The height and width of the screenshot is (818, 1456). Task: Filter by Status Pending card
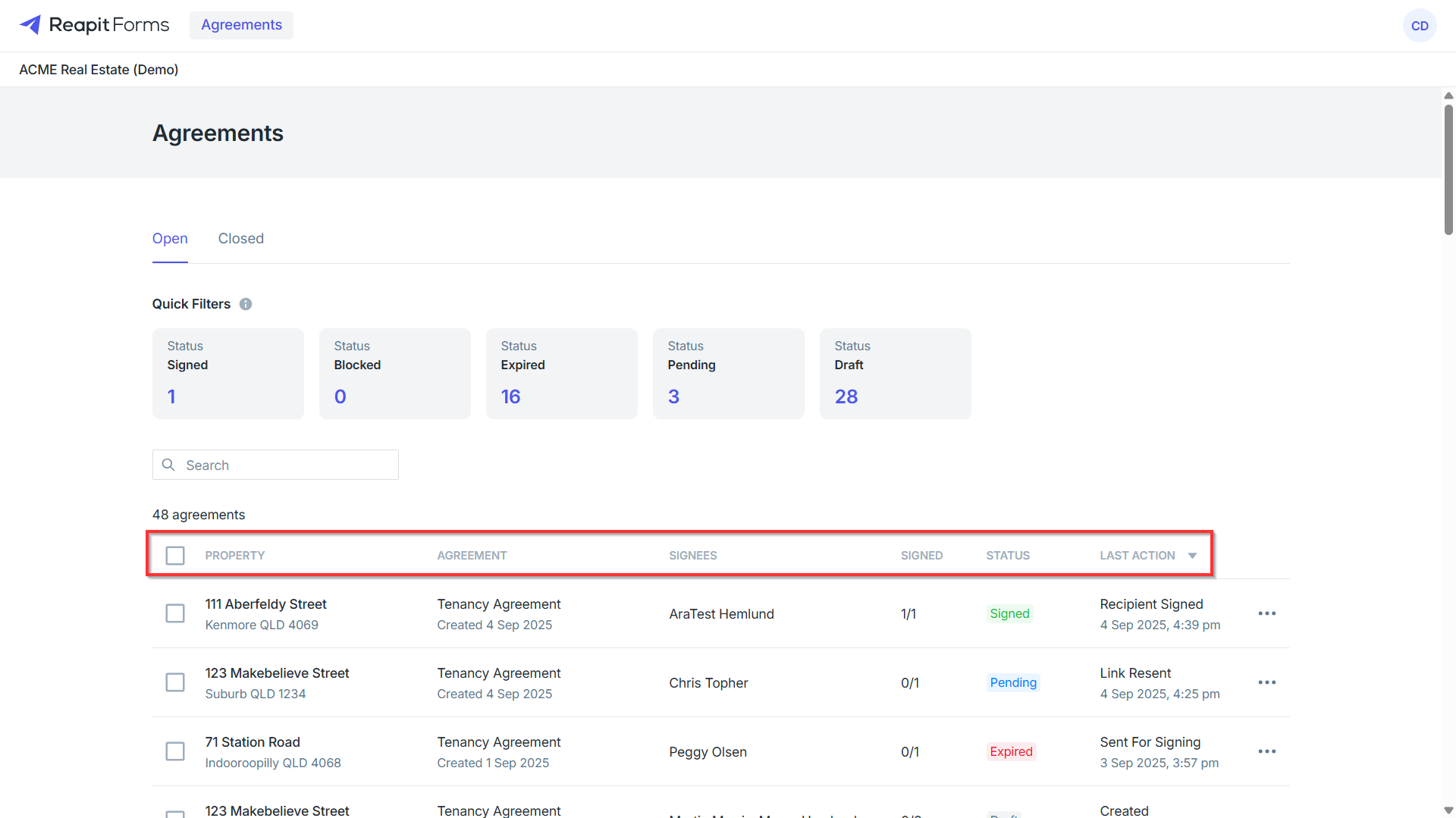(729, 374)
